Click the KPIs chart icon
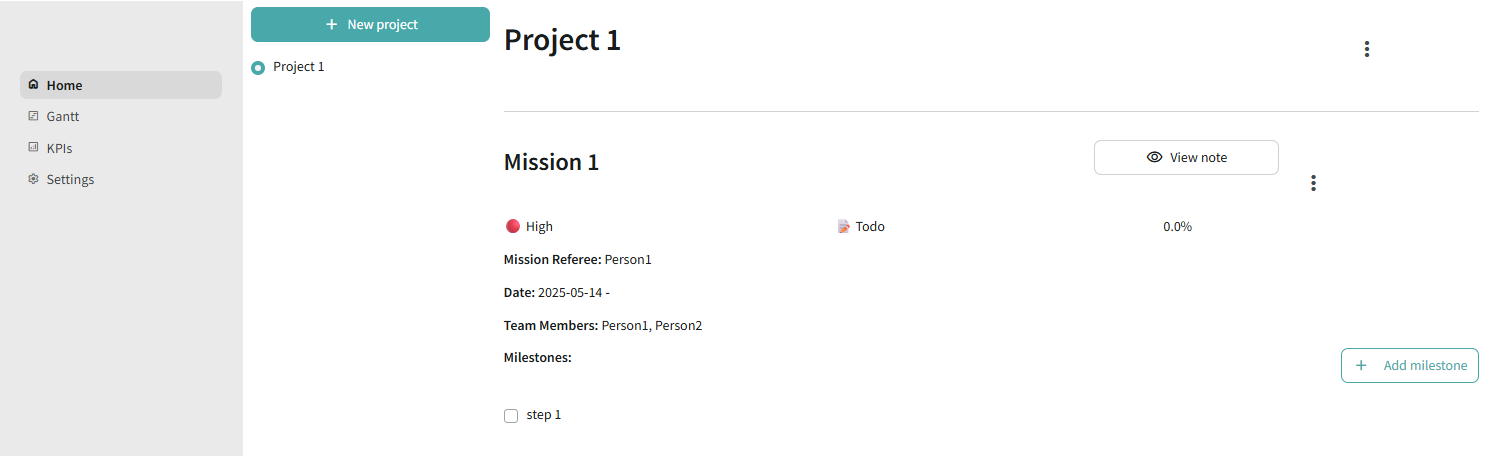This screenshot has width=1493, height=456. pos(33,148)
